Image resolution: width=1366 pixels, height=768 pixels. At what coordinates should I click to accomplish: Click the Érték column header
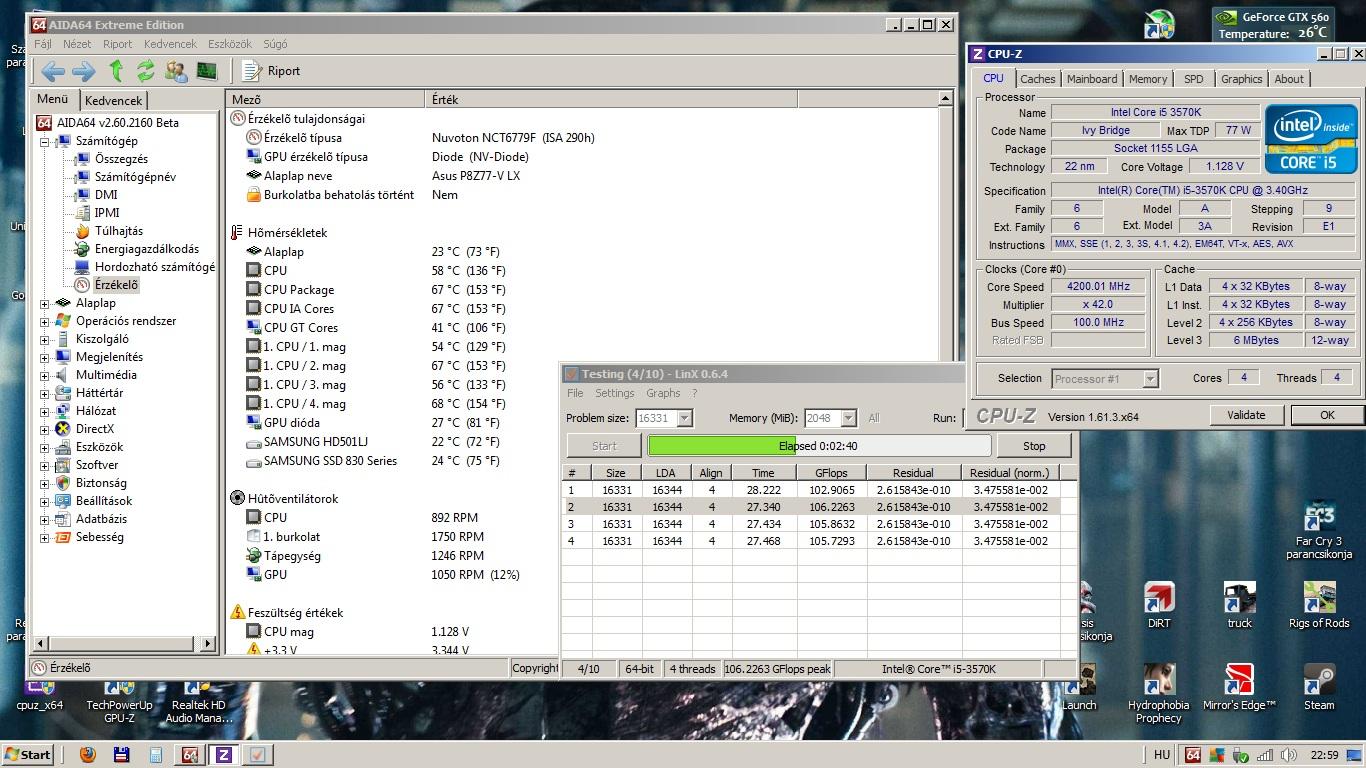pyautogui.click(x=611, y=99)
